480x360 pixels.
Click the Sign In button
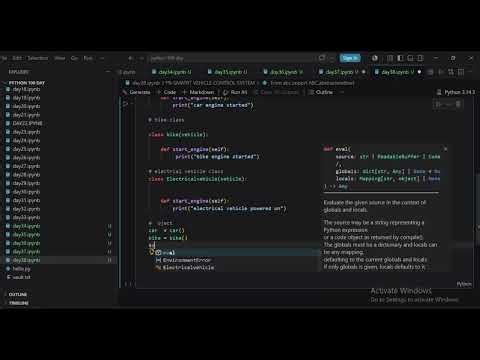pos(350,58)
